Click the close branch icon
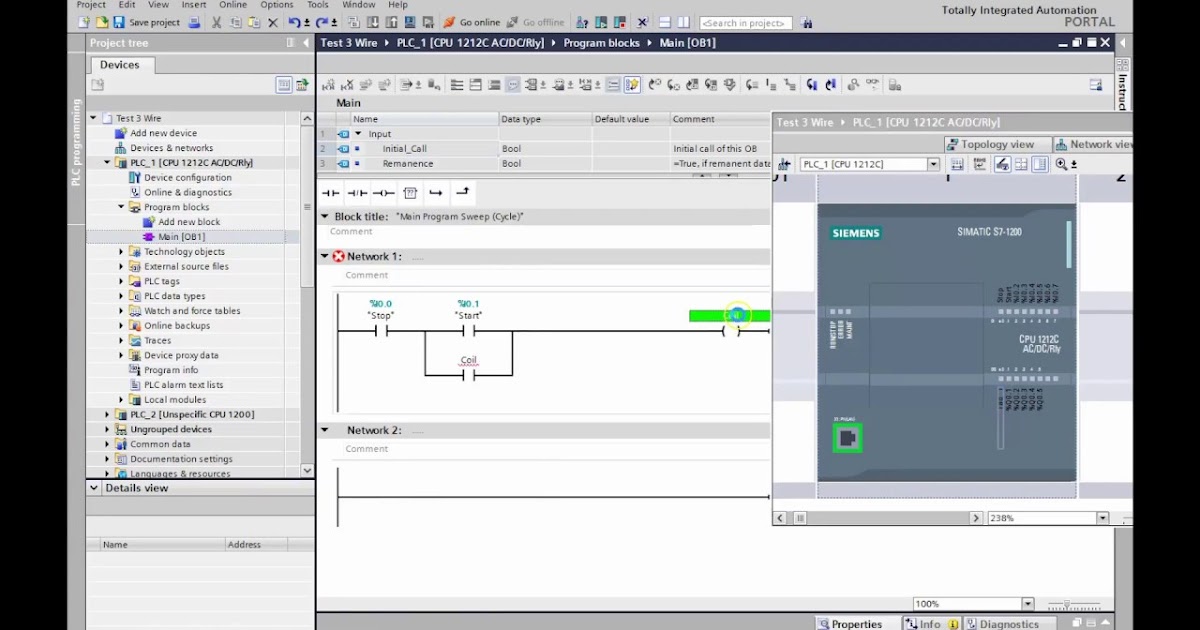1200x630 pixels. (462, 192)
